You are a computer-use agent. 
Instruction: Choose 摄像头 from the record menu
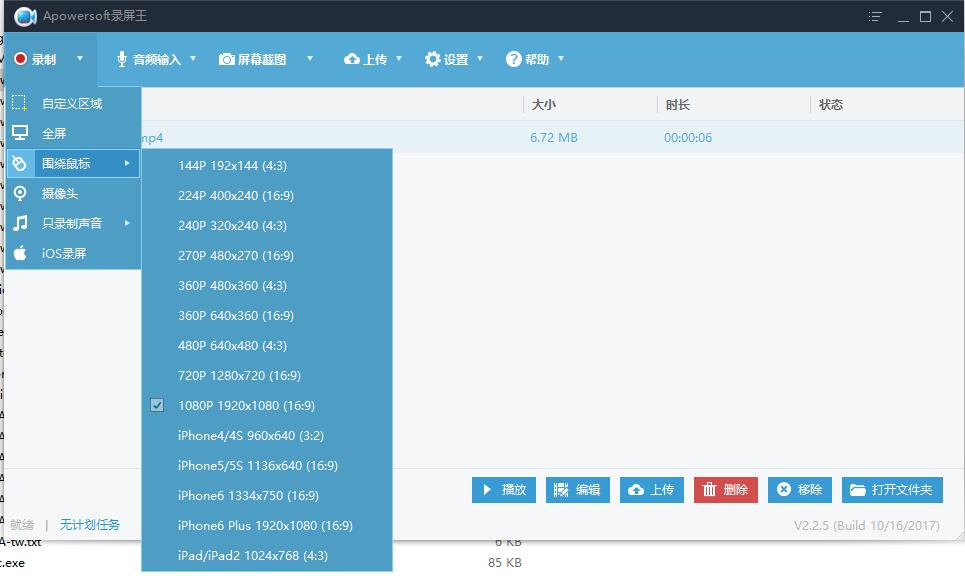coord(73,193)
